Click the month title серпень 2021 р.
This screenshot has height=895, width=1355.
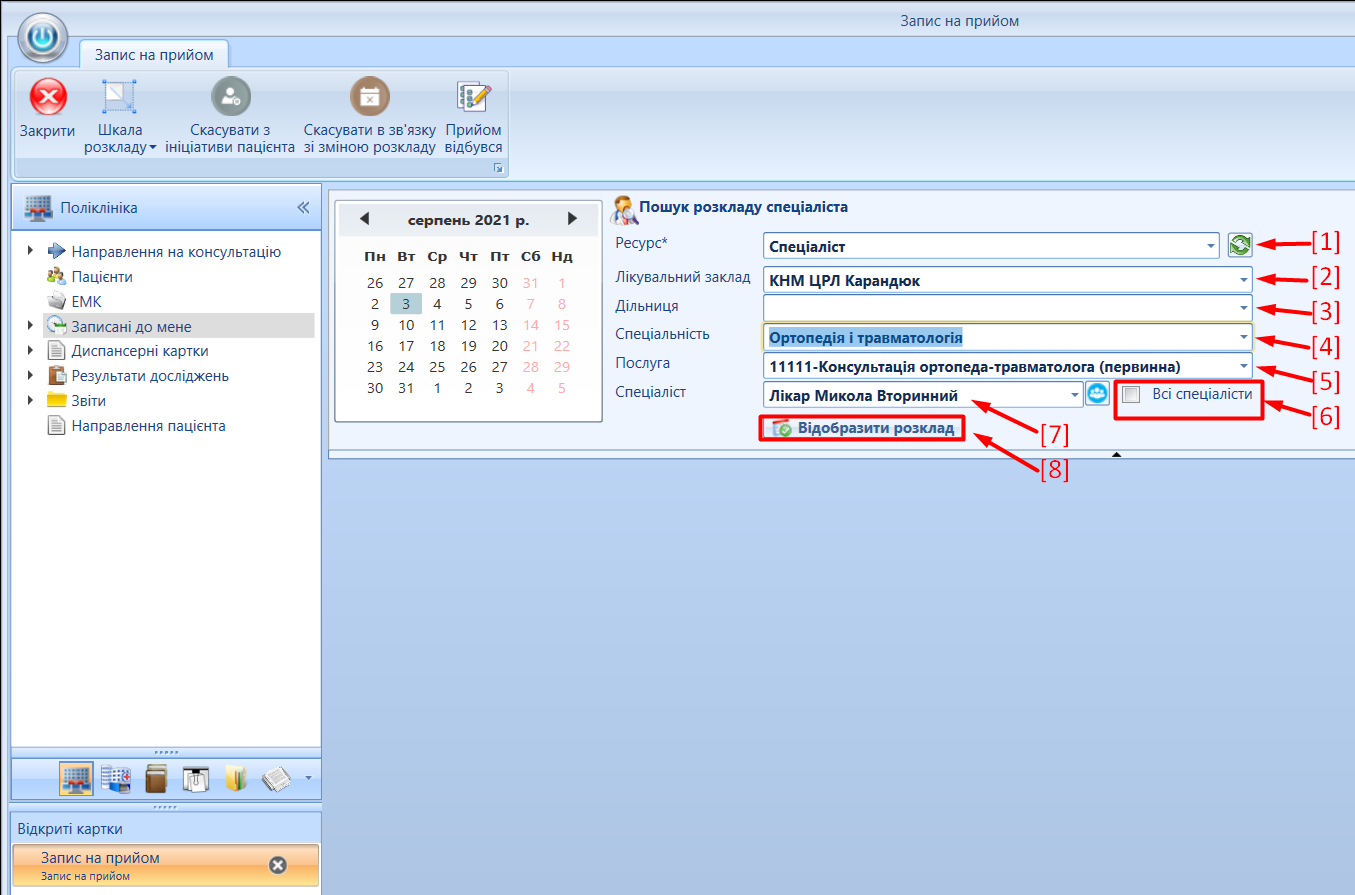[468, 219]
